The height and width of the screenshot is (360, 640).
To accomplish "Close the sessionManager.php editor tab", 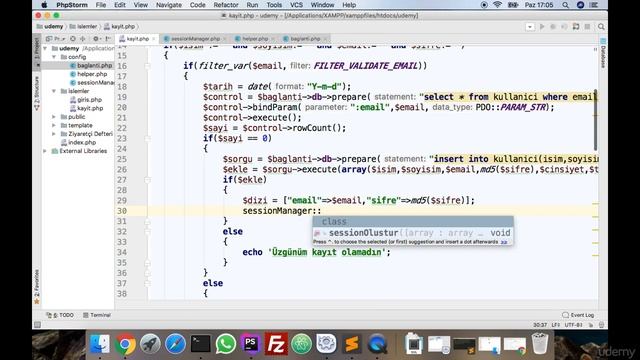I will click(225, 39).
